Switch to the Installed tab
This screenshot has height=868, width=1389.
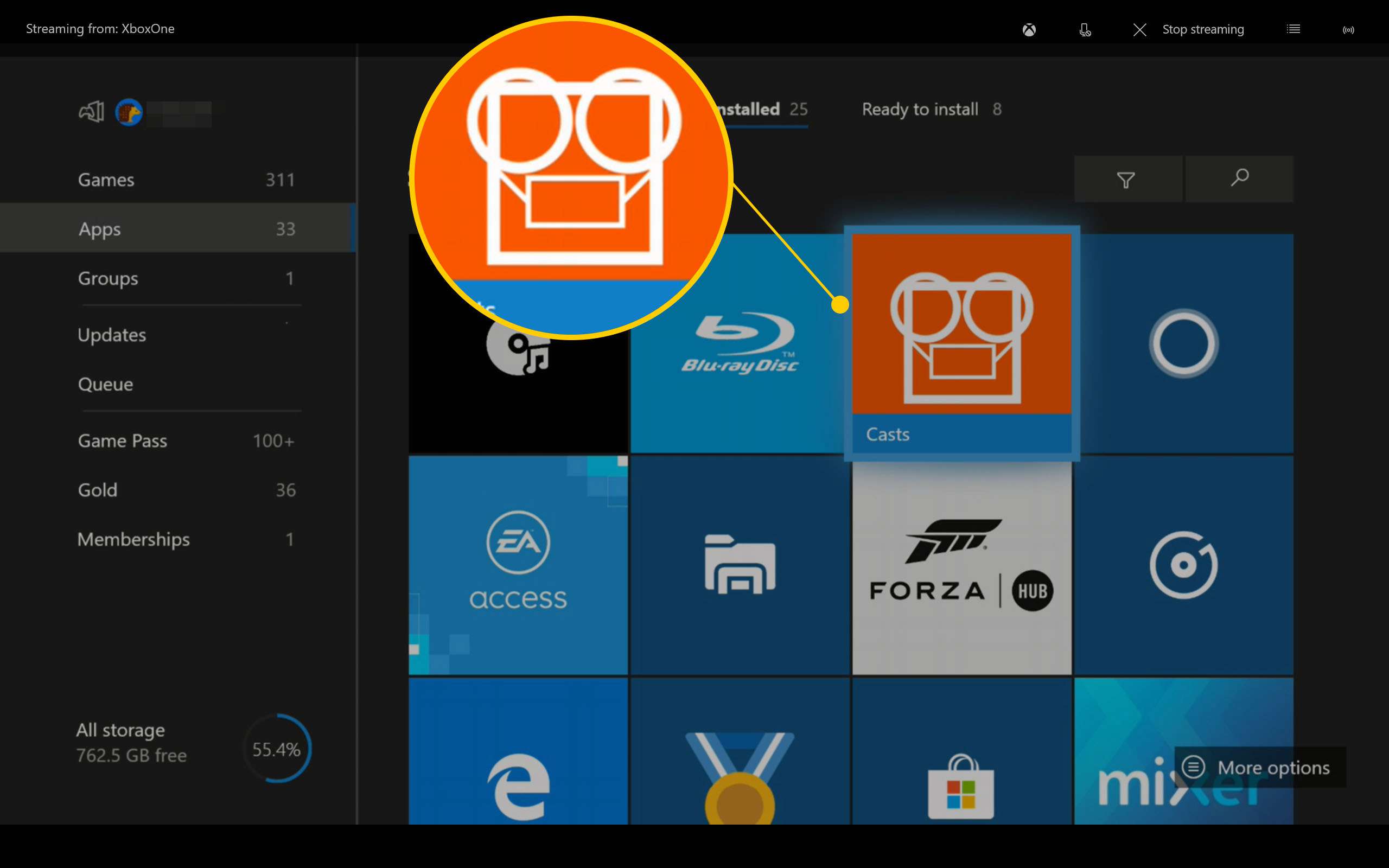pyautogui.click(x=763, y=109)
